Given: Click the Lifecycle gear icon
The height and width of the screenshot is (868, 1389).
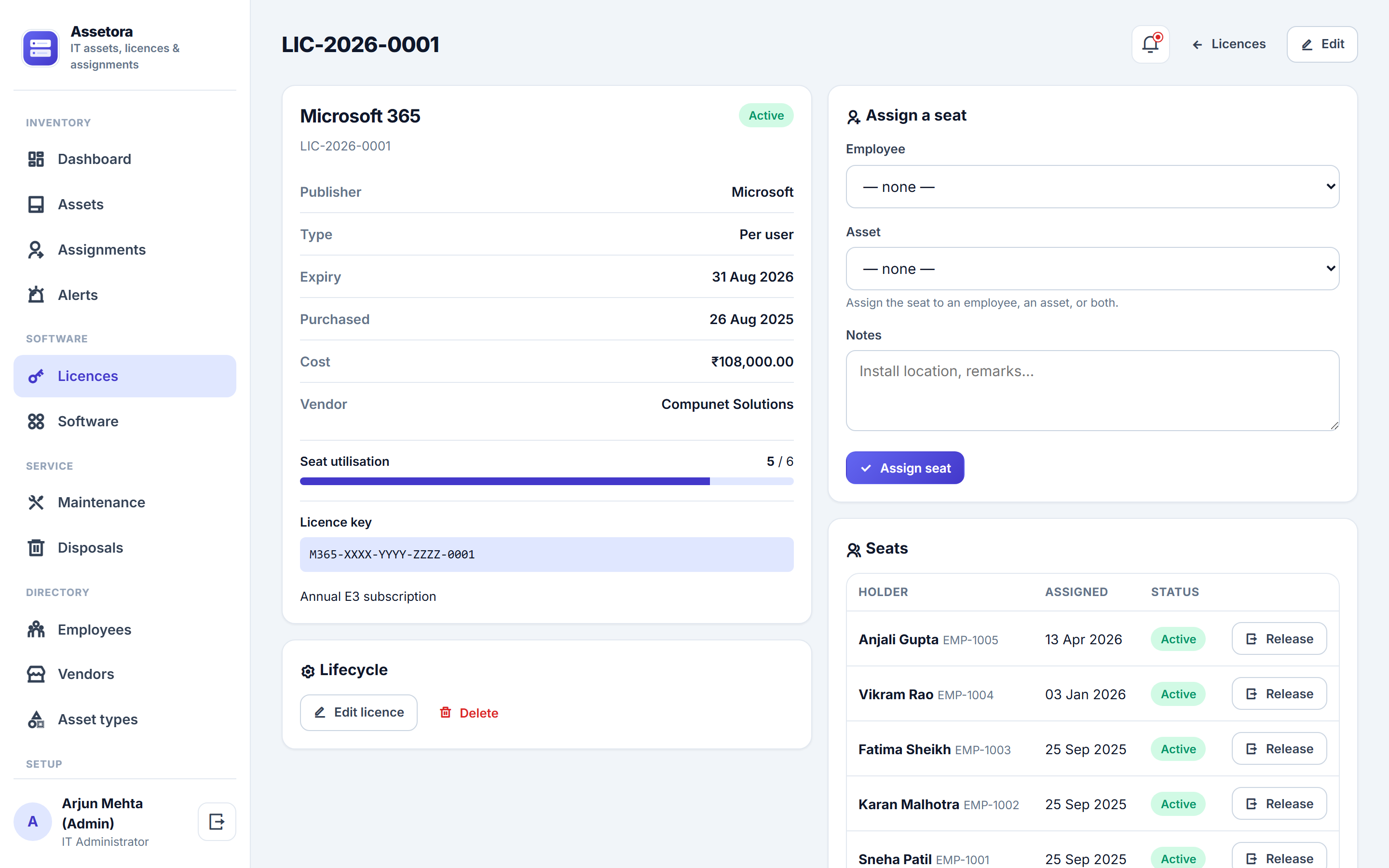Looking at the screenshot, I should (x=308, y=671).
